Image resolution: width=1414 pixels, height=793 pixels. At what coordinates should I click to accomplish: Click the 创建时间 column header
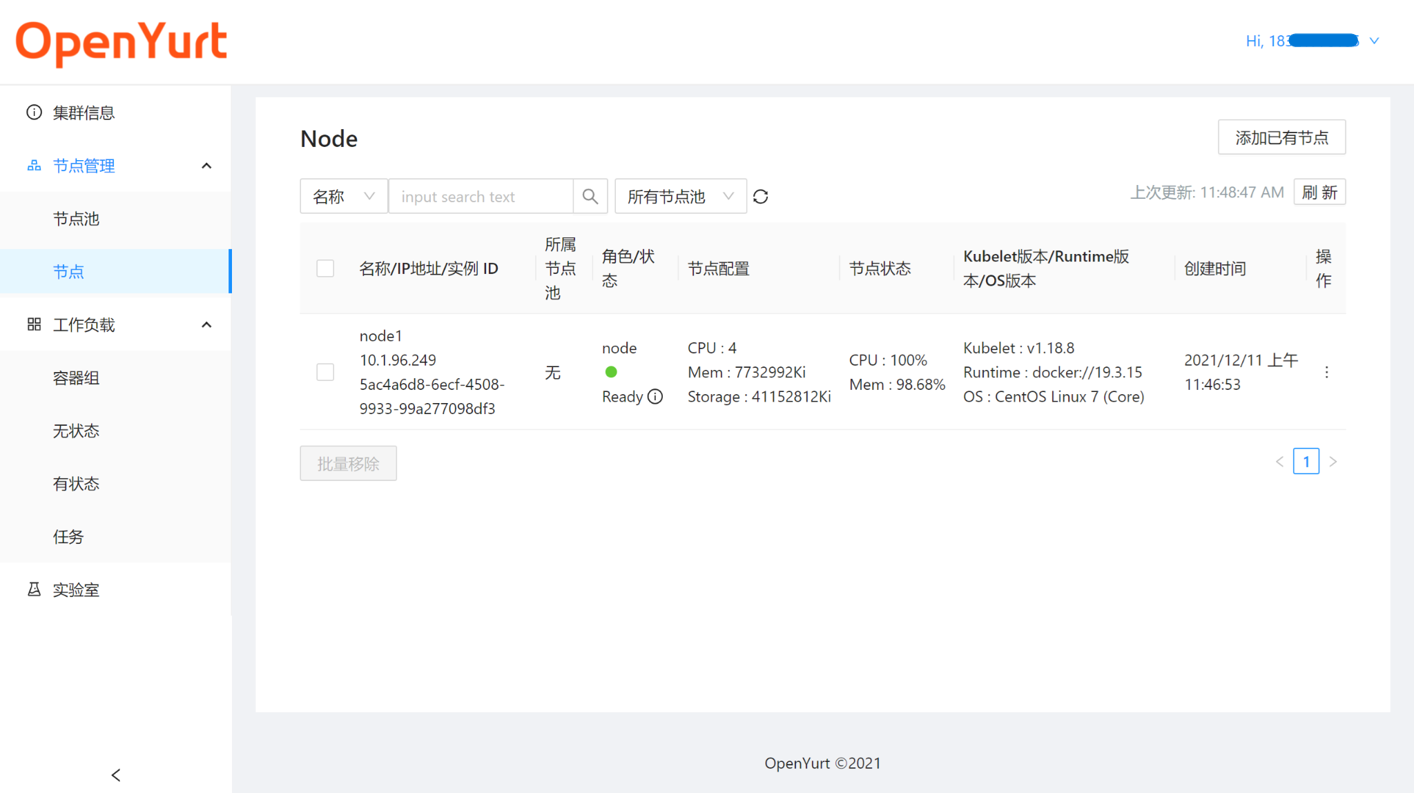[1215, 269]
